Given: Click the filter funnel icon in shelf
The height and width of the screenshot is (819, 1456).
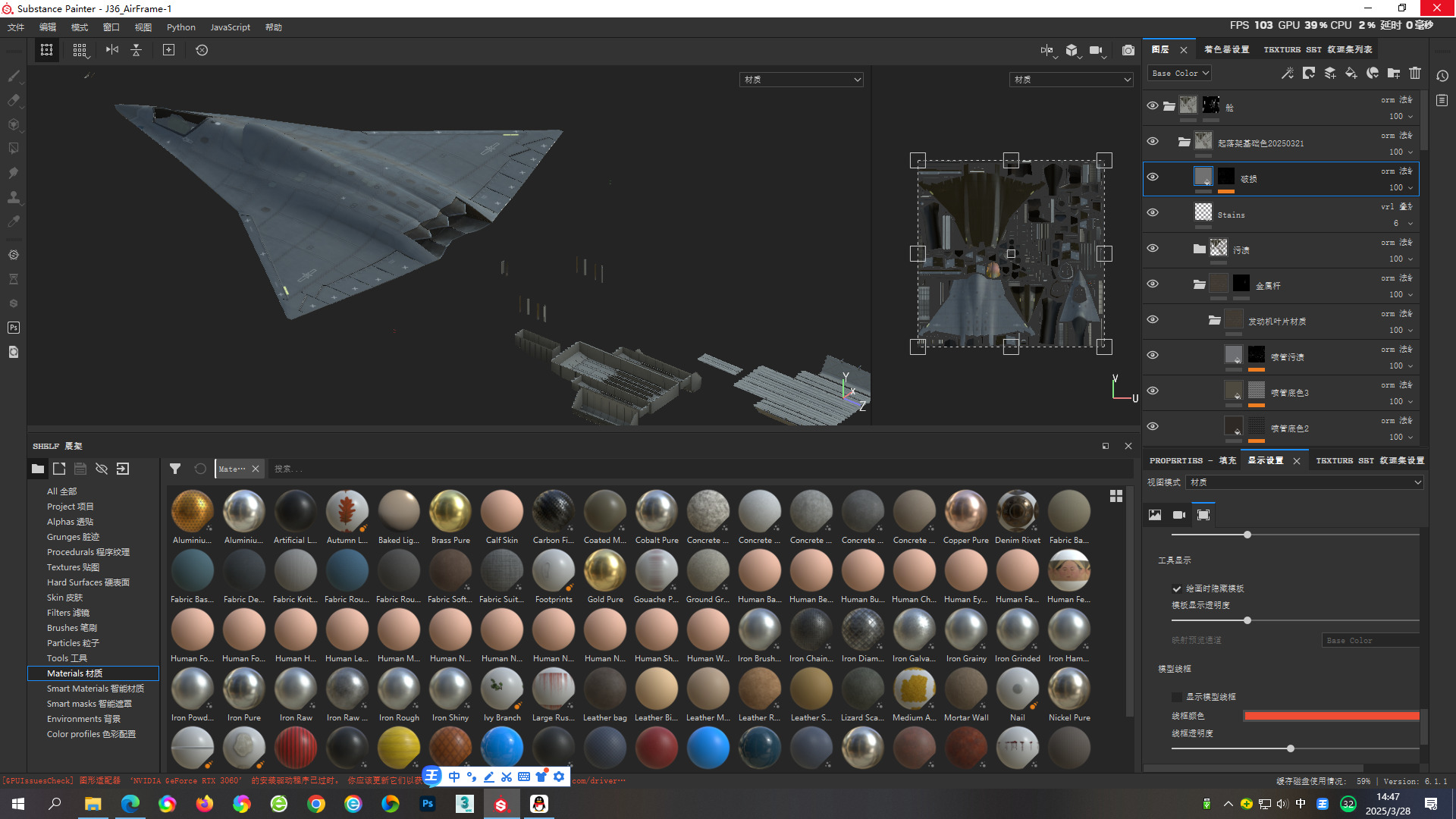Looking at the screenshot, I should coord(175,469).
